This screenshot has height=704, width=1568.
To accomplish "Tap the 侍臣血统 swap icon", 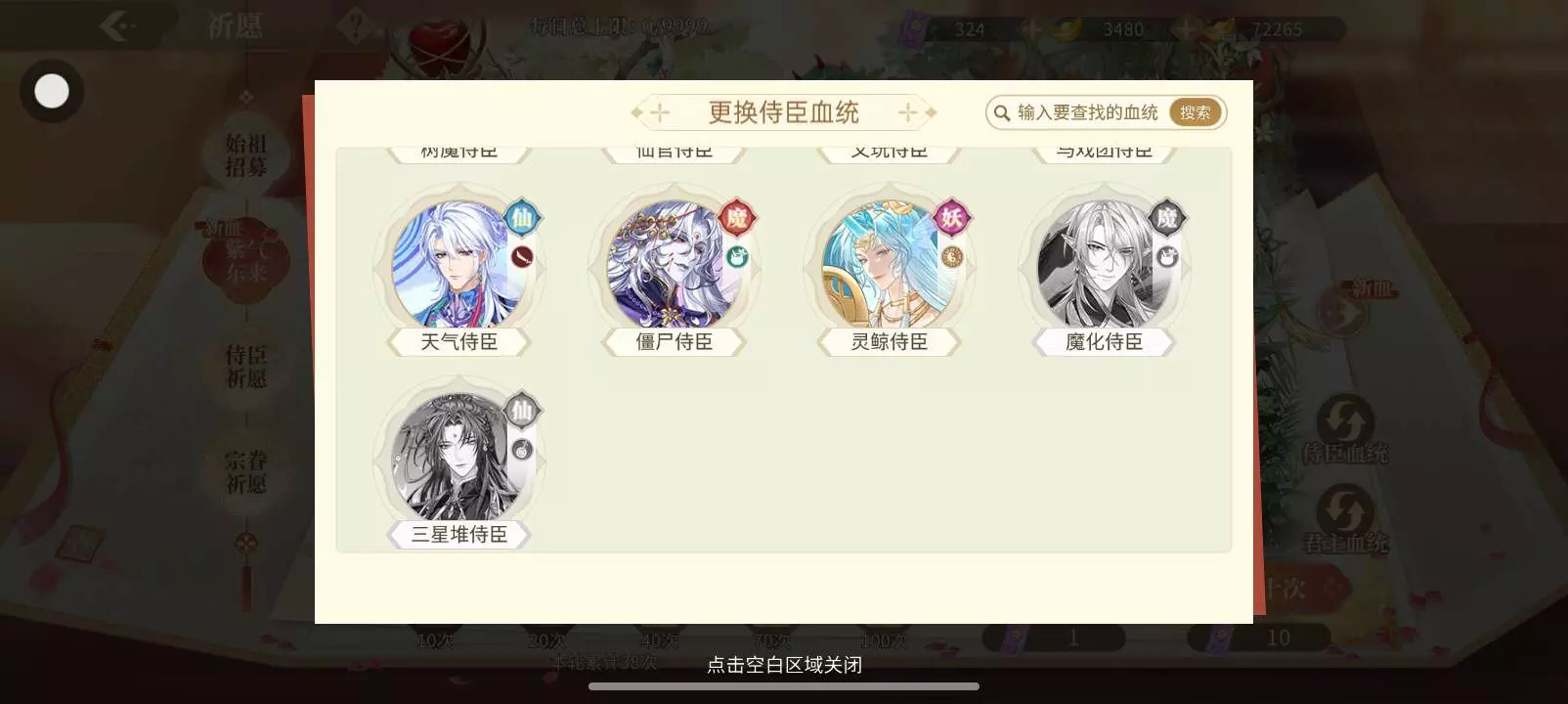I will click(x=1345, y=420).
